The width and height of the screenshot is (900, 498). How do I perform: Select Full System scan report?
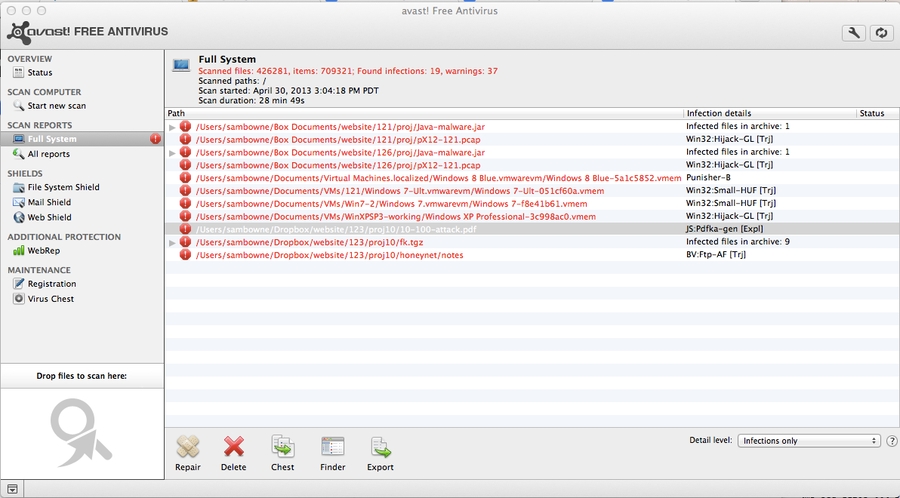pyautogui.click(x=52, y=139)
